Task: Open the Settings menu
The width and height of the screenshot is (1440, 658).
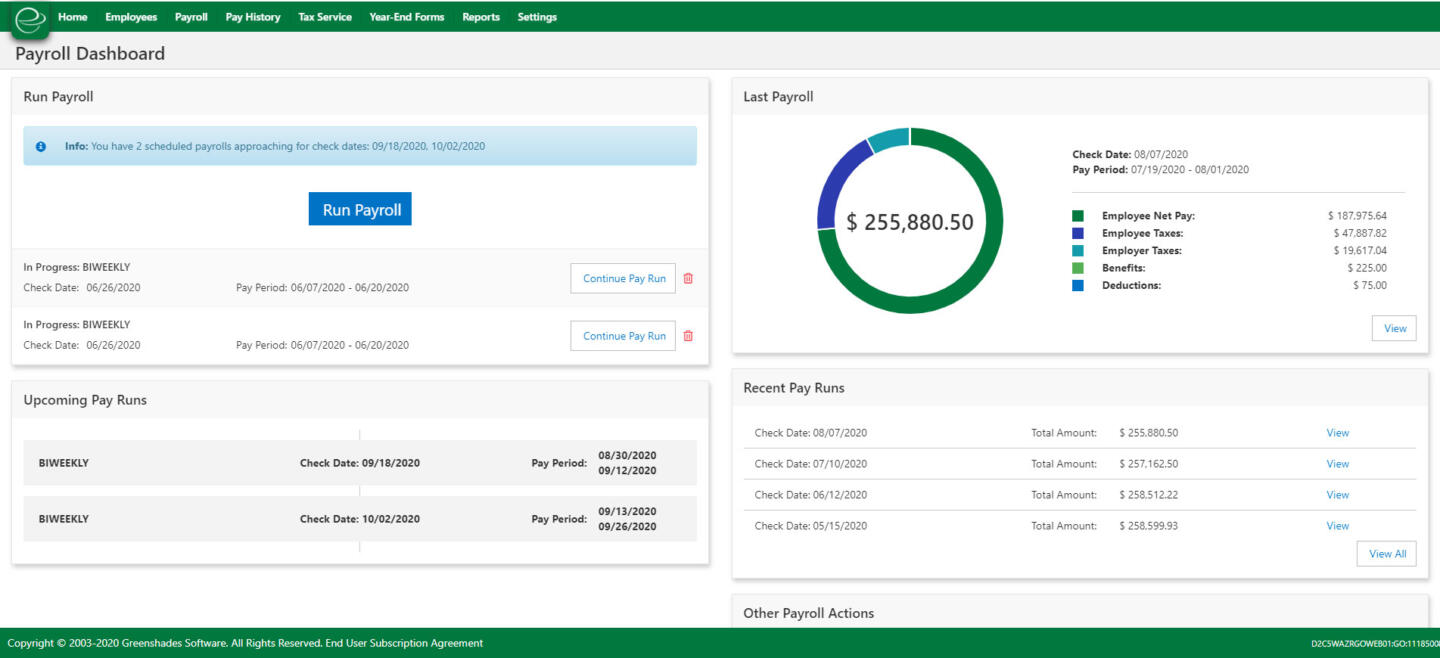Action: (537, 17)
